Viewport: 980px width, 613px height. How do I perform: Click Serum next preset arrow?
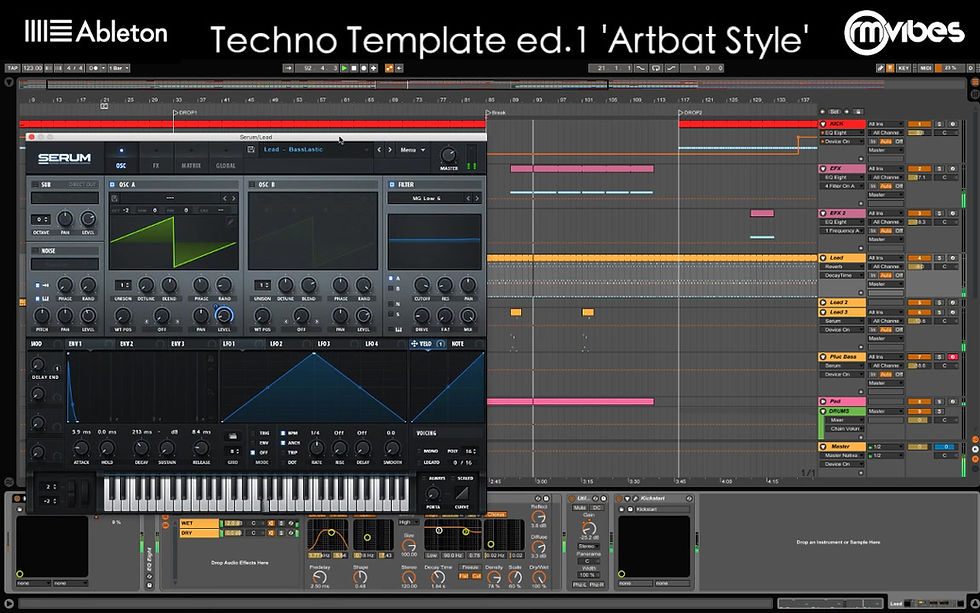tap(390, 150)
